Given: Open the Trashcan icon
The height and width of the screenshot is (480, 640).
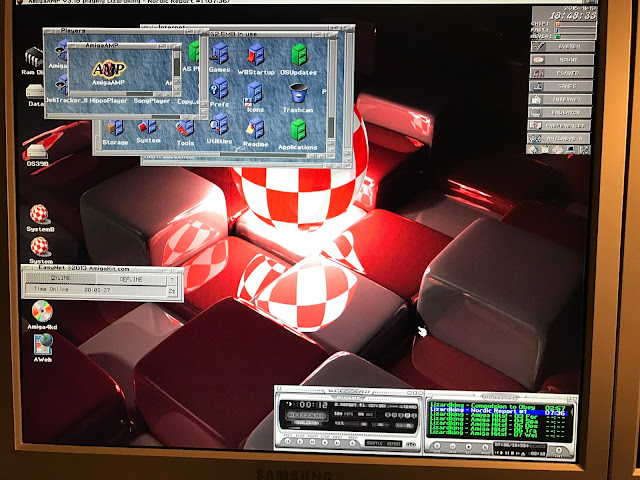Looking at the screenshot, I should pos(298,98).
